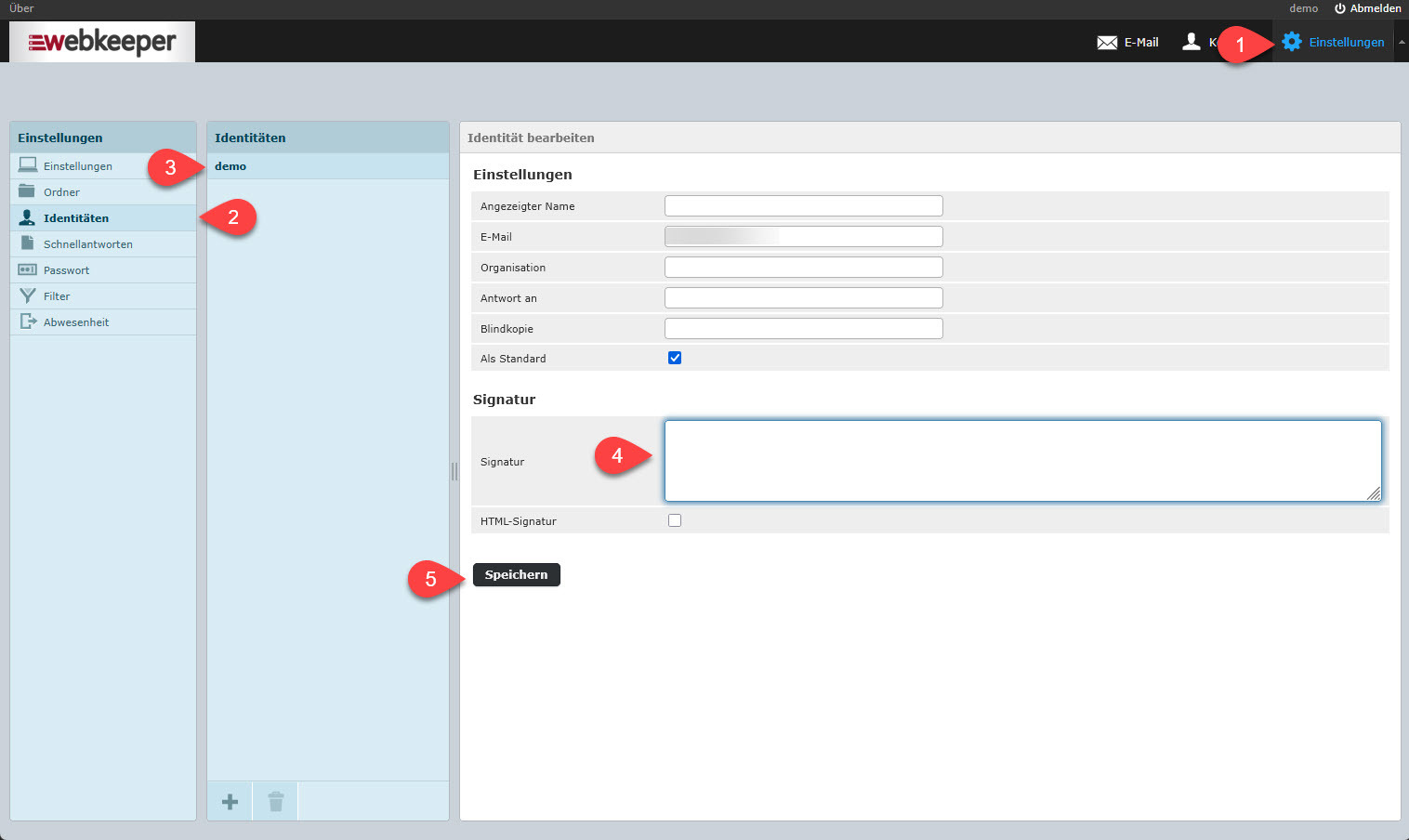This screenshot has height=840, width=1409.
Task: Uncheck the Als Standard checkbox
Action: tap(675, 358)
